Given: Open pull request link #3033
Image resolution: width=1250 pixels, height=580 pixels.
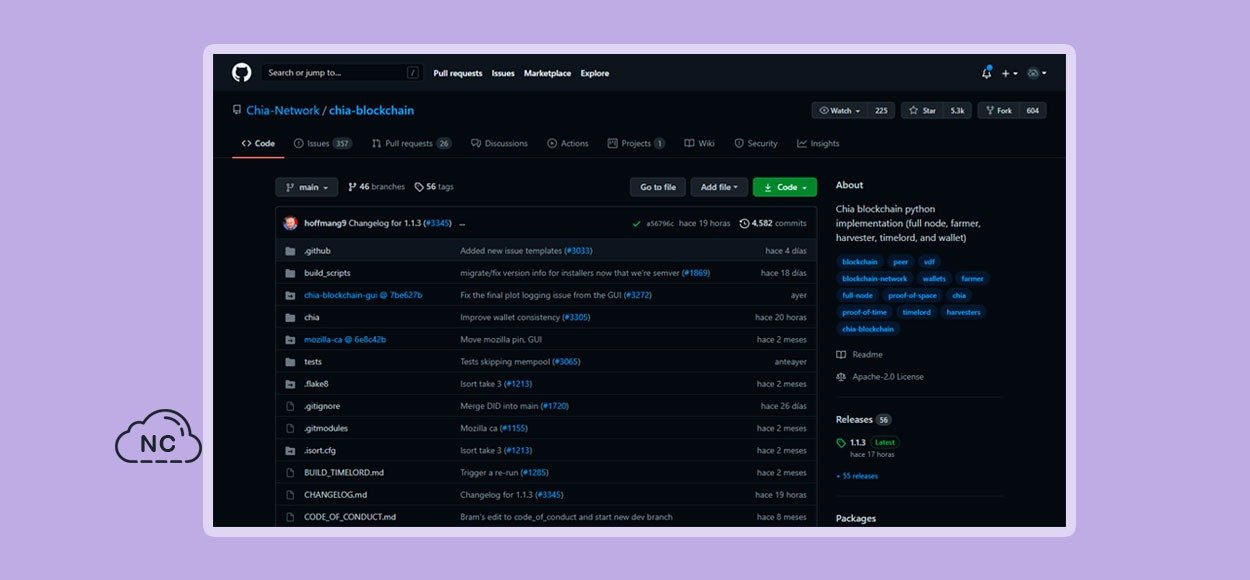Looking at the screenshot, I should click(x=578, y=251).
